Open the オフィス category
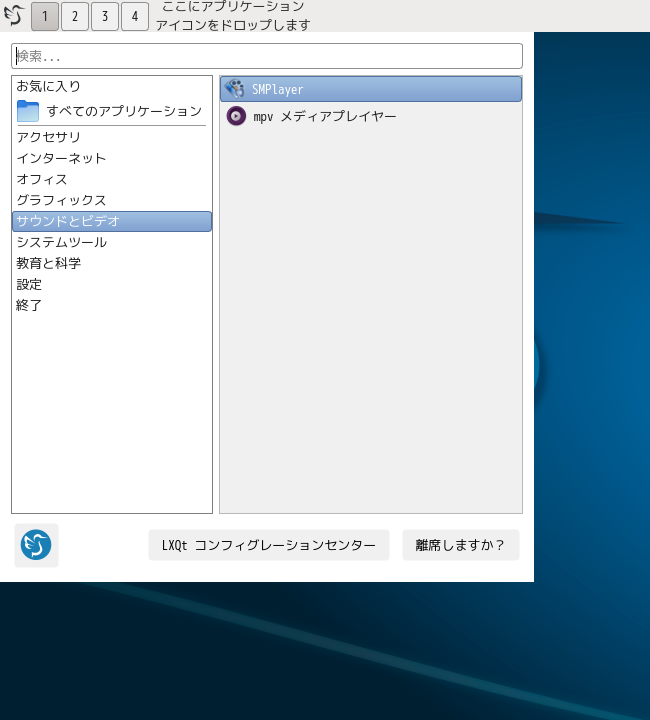This screenshot has width=650, height=720. 112,179
